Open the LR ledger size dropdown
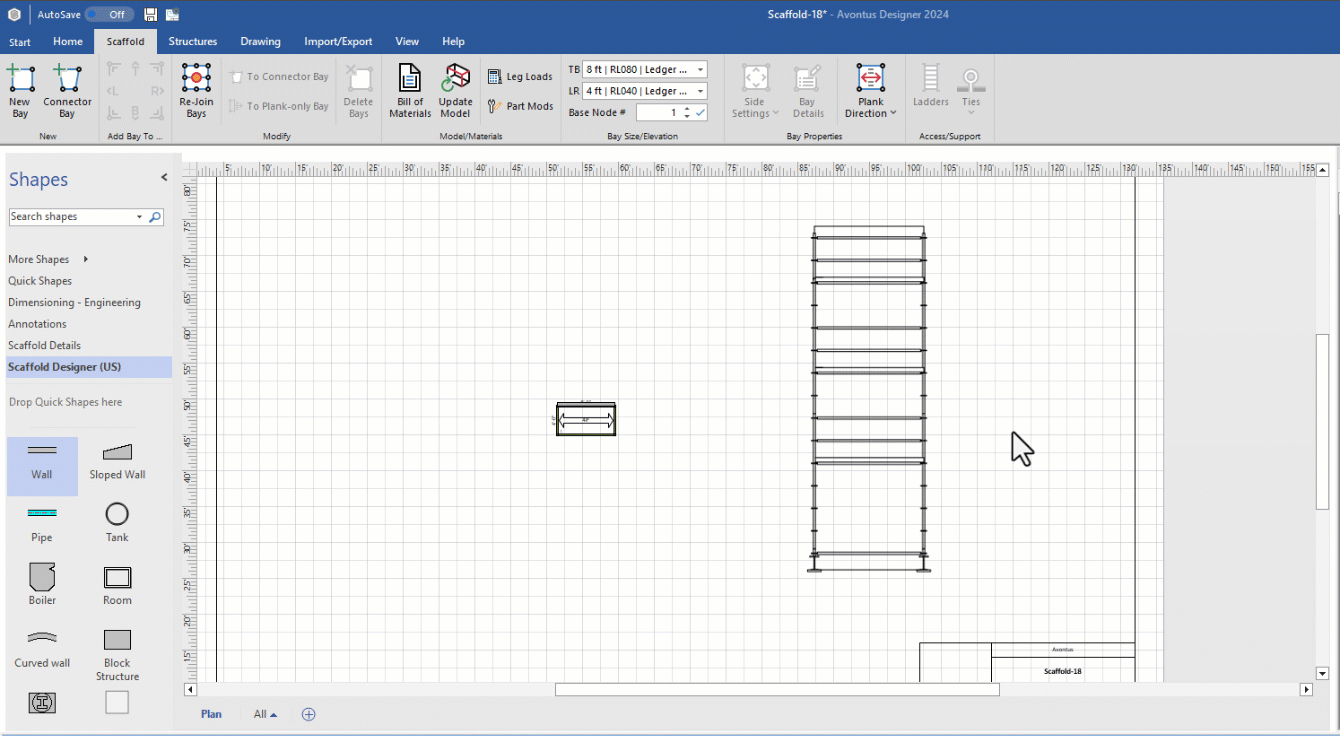Image resolution: width=1340 pixels, height=736 pixels. (x=700, y=91)
